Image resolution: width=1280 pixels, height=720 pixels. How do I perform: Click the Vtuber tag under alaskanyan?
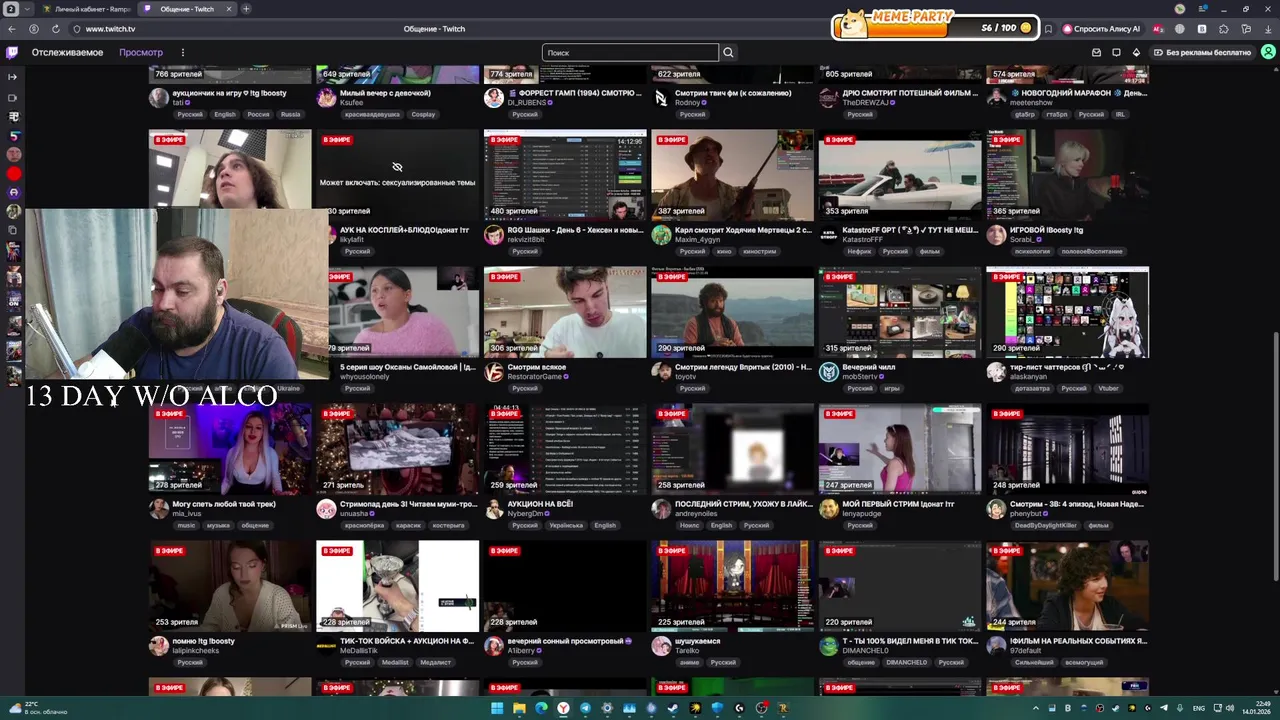tap(1107, 388)
